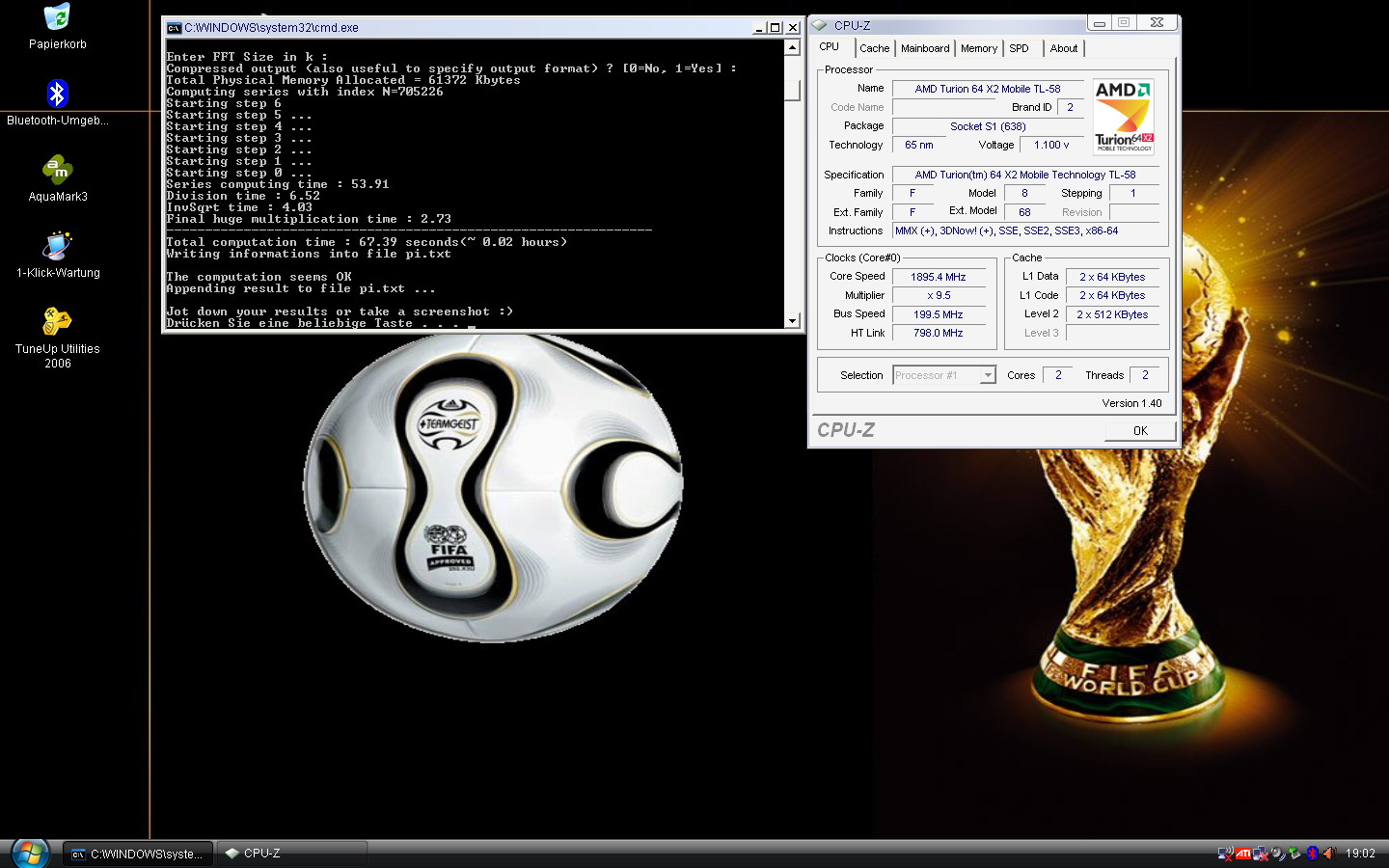Click the disconnected LAN network tray icon

[x=1260, y=854]
